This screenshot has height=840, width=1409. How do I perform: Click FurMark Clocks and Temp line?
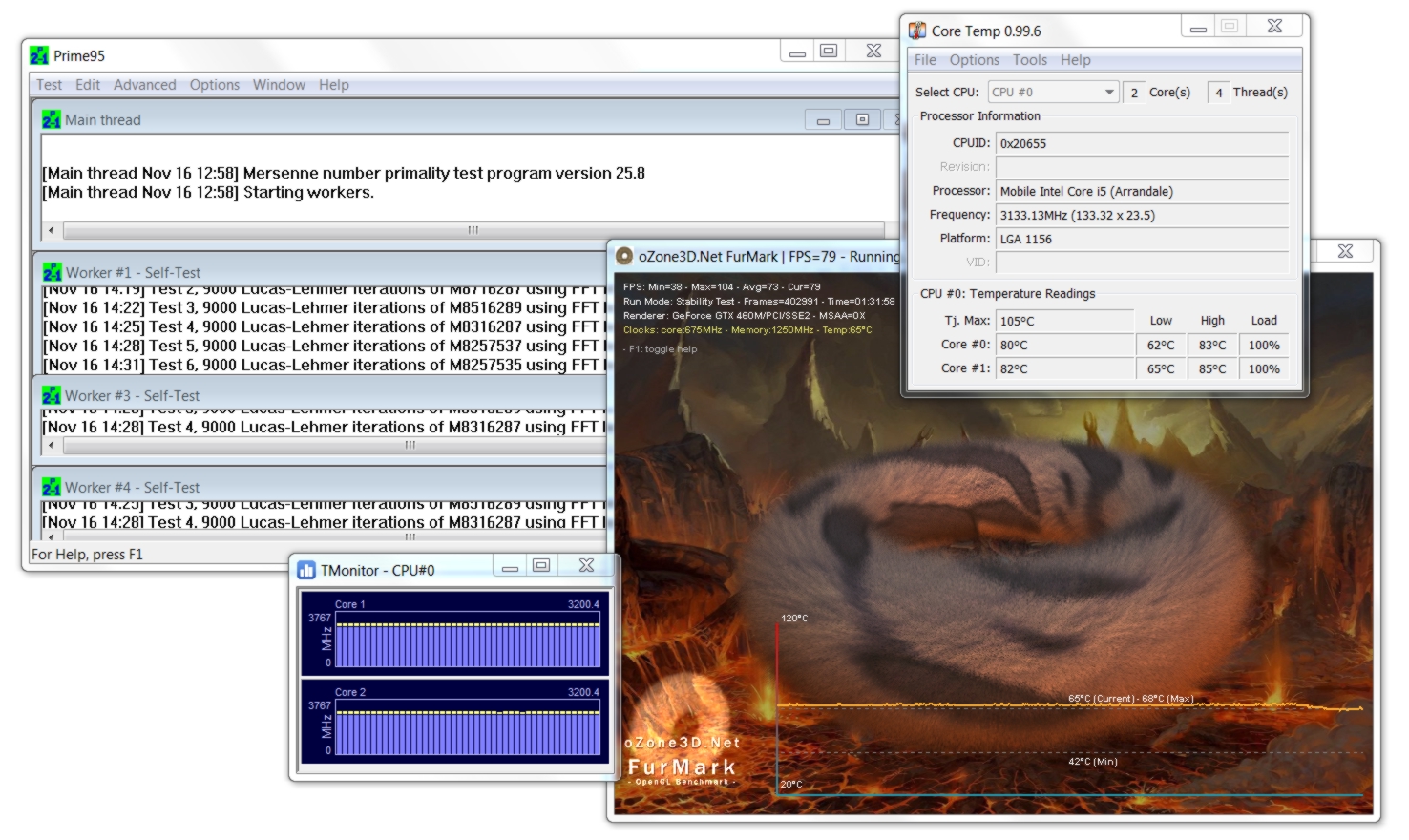pyautogui.click(x=747, y=330)
